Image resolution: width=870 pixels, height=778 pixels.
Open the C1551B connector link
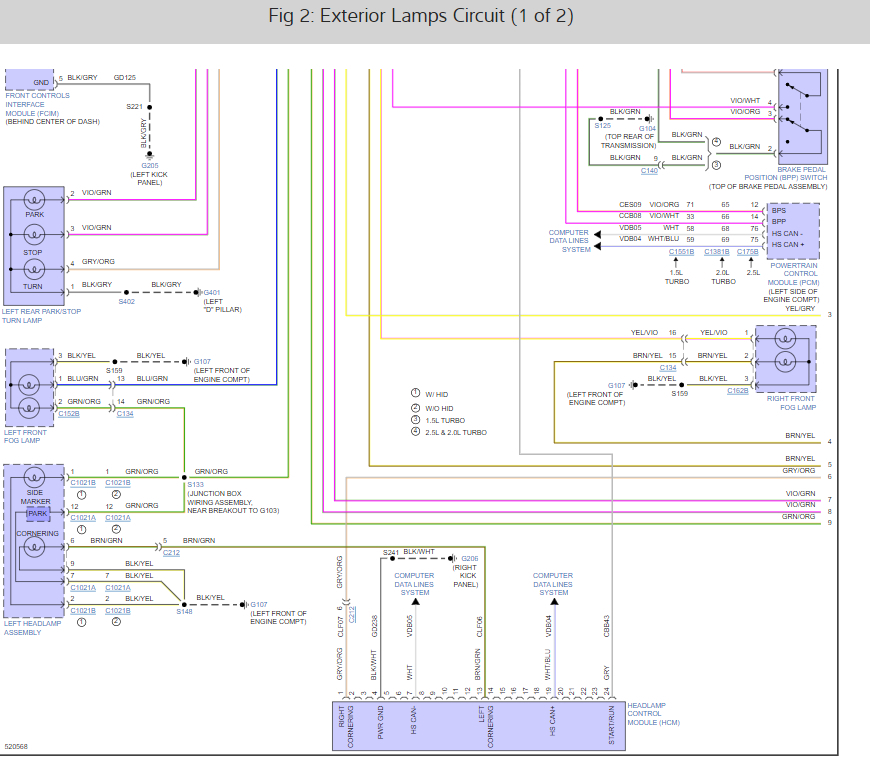coord(681,252)
